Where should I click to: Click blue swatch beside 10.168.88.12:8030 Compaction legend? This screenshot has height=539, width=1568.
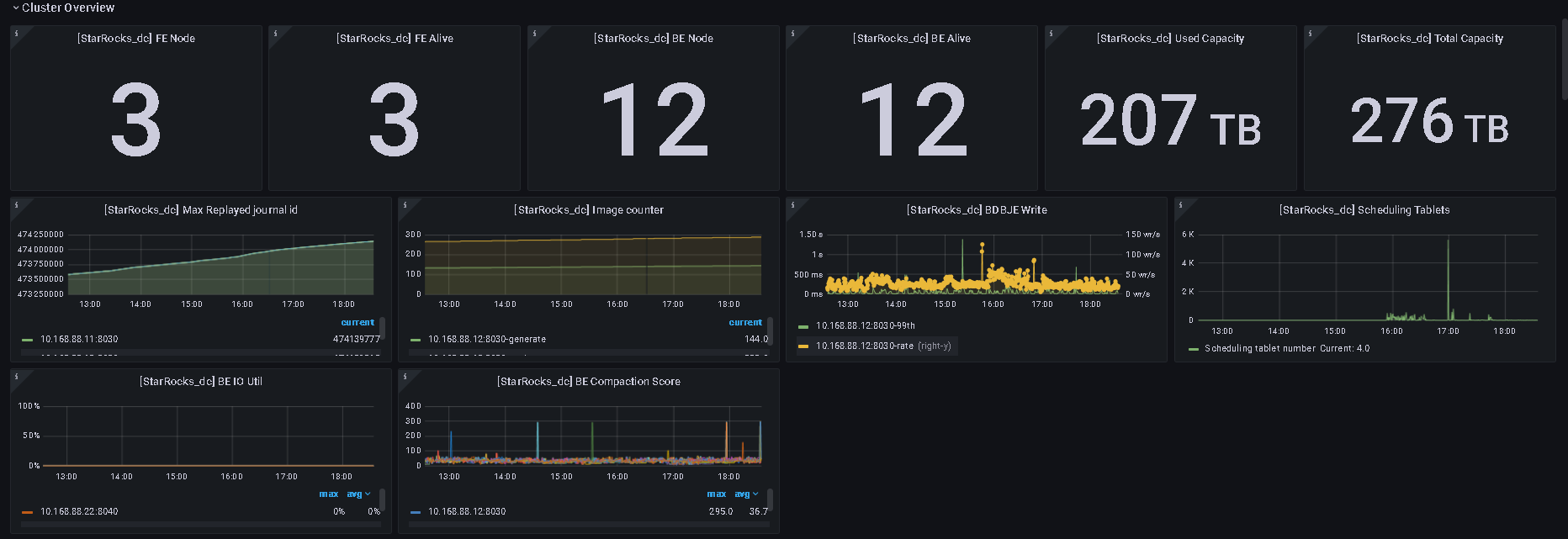point(416,512)
